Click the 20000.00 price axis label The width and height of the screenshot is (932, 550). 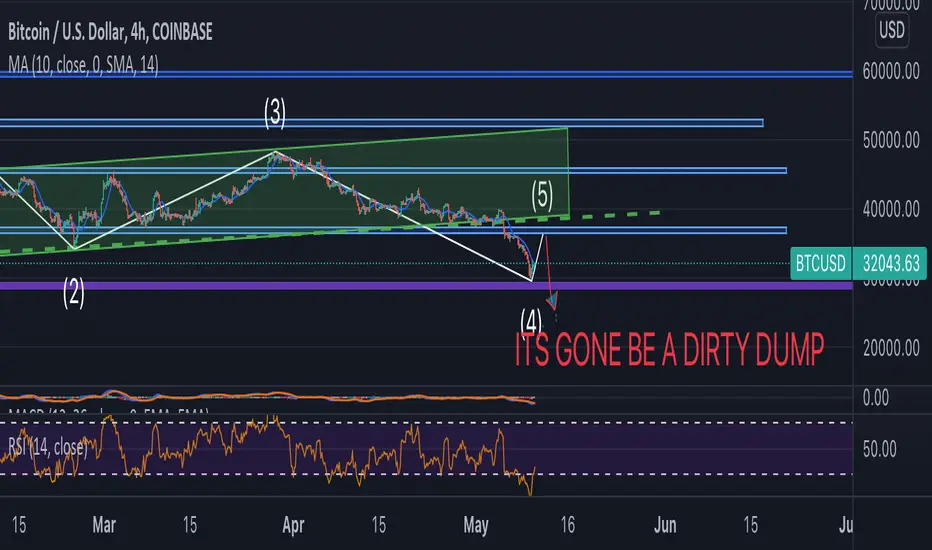(891, 348)
